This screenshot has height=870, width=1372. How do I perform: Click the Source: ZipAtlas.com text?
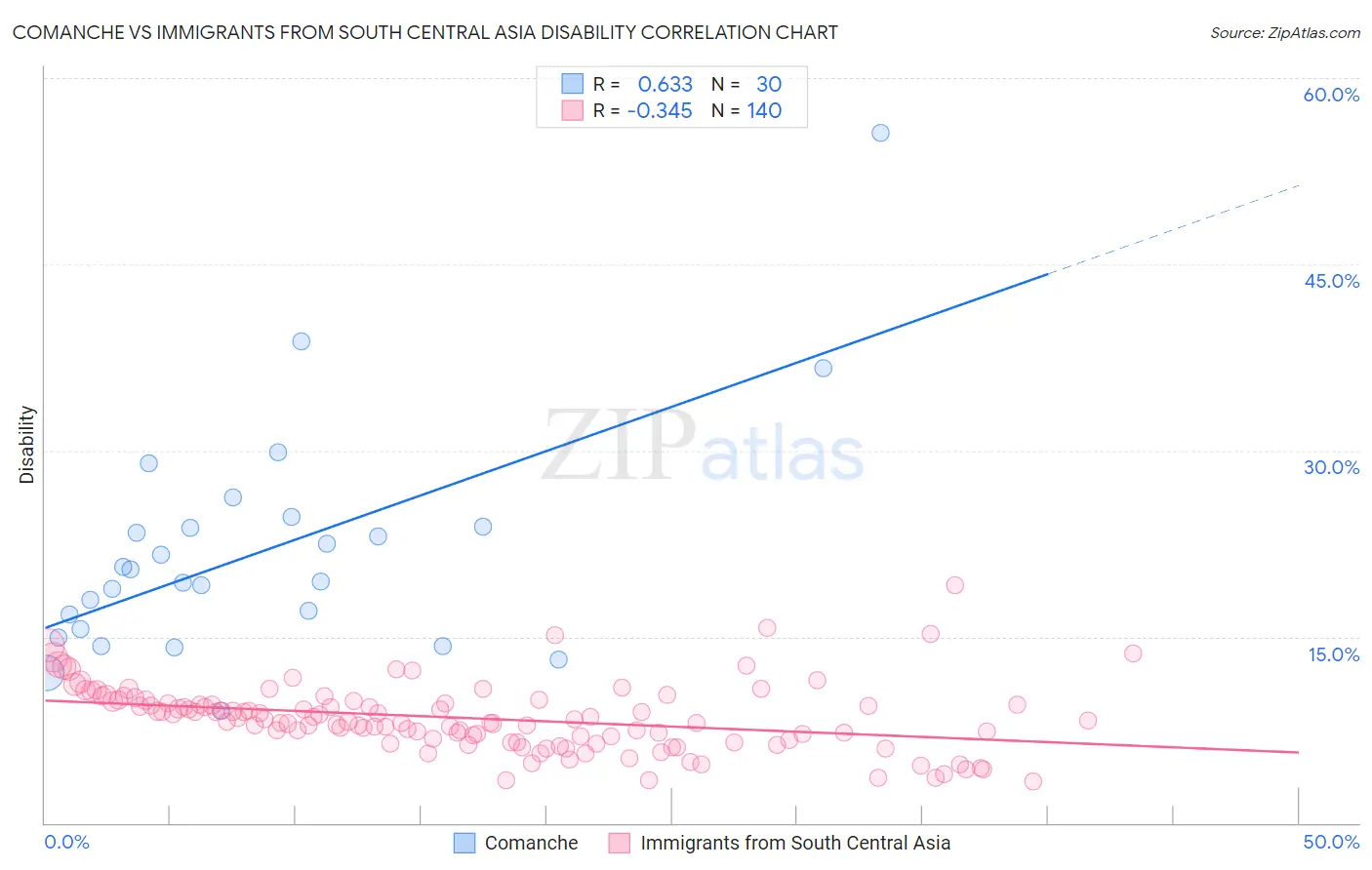(x=1285, y=32)
